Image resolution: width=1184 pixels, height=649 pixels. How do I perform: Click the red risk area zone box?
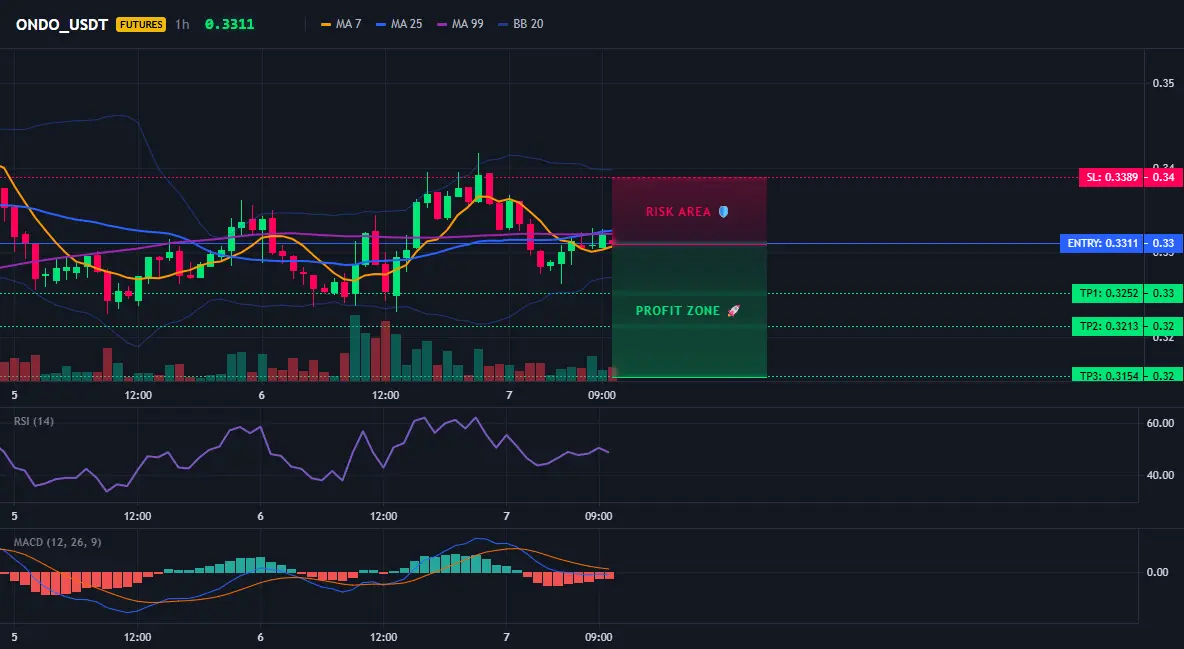689,211
